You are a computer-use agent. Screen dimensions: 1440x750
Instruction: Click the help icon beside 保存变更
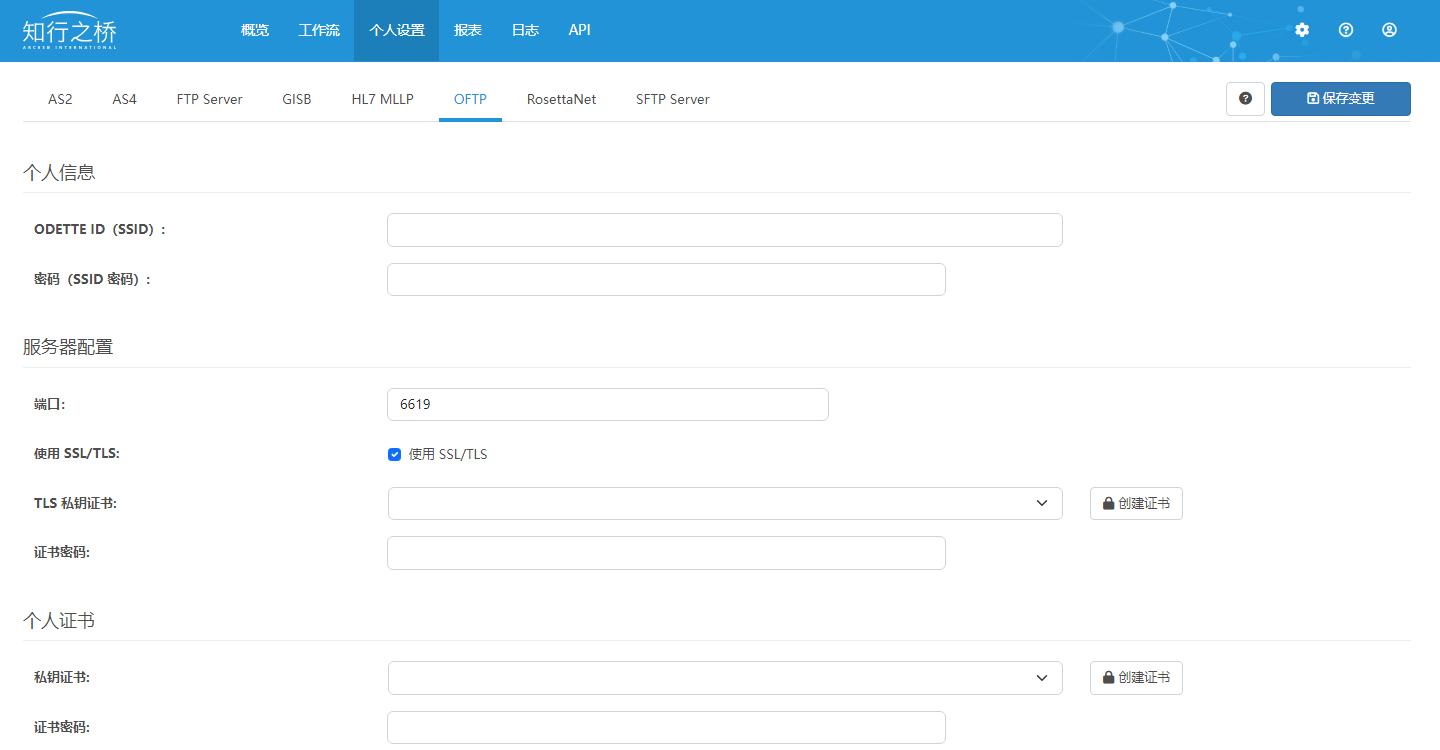click(x=1245, y=99)
